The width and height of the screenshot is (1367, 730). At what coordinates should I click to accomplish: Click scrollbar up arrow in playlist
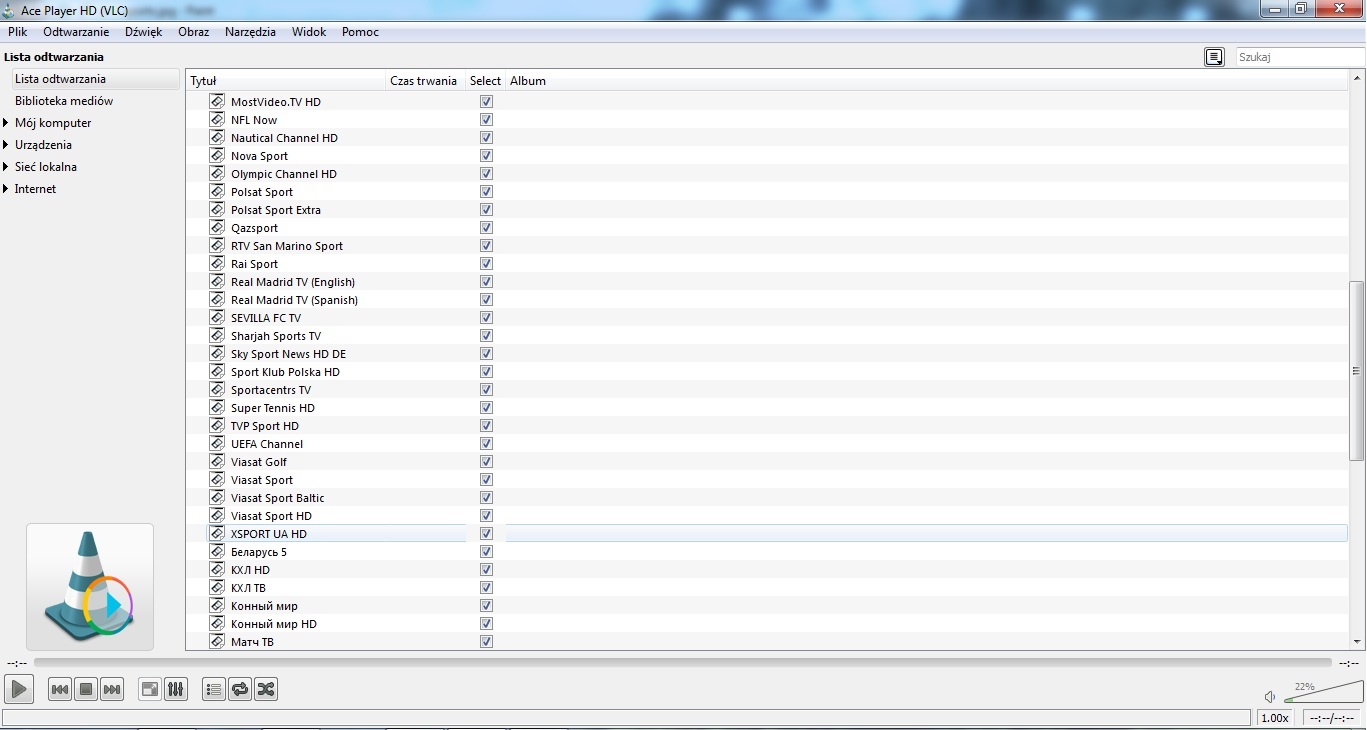point(1357,79)
